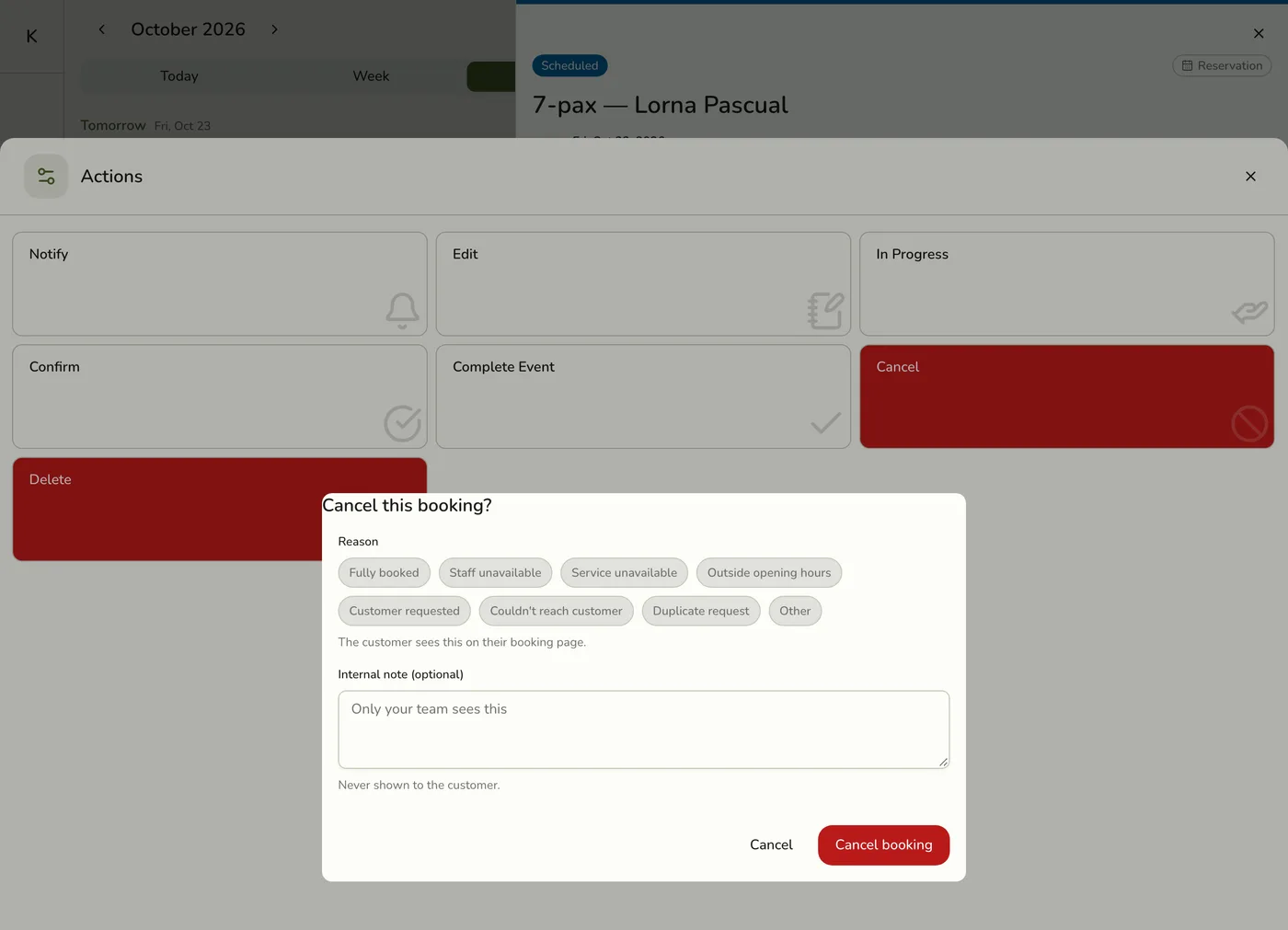Click the Actions sliders icon
The width and height of the screenshot is (1288, 930).
click(x=46, y=177)
